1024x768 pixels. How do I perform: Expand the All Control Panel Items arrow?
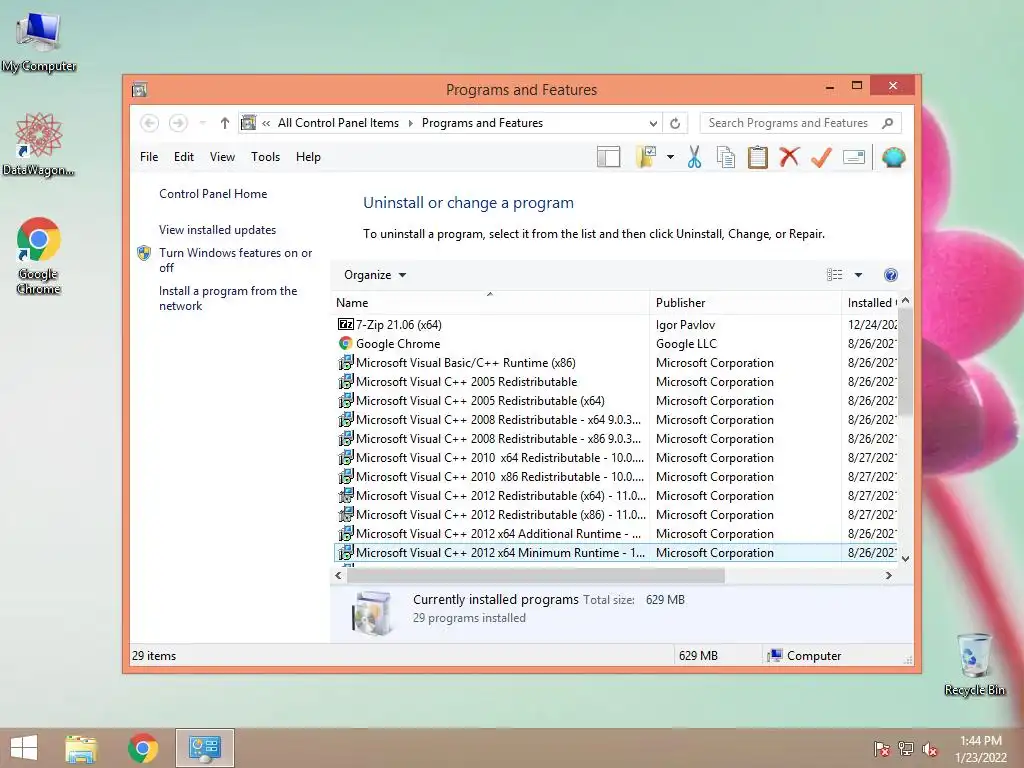click(411, 123)
